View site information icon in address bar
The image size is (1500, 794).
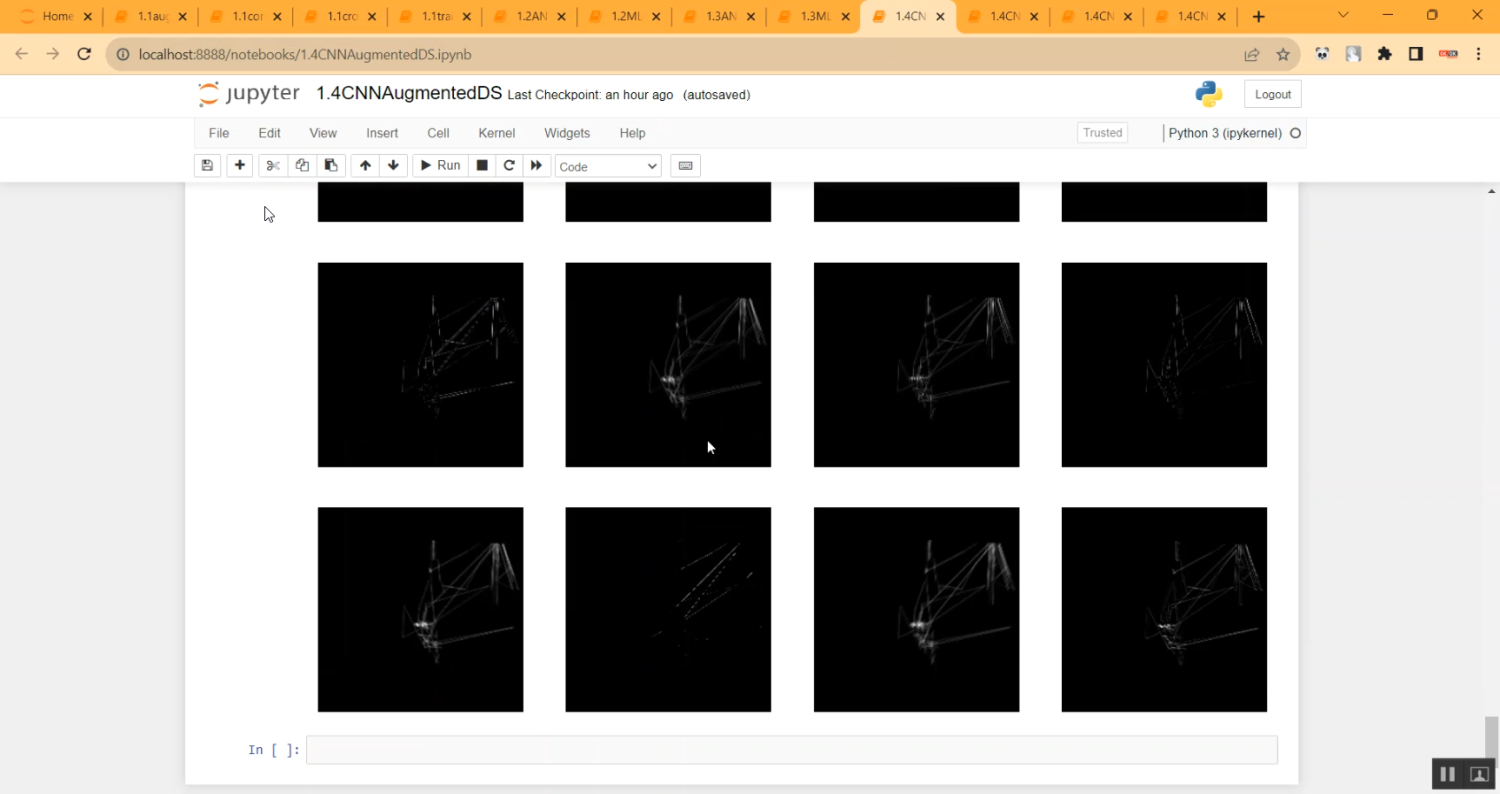(123, 54)
